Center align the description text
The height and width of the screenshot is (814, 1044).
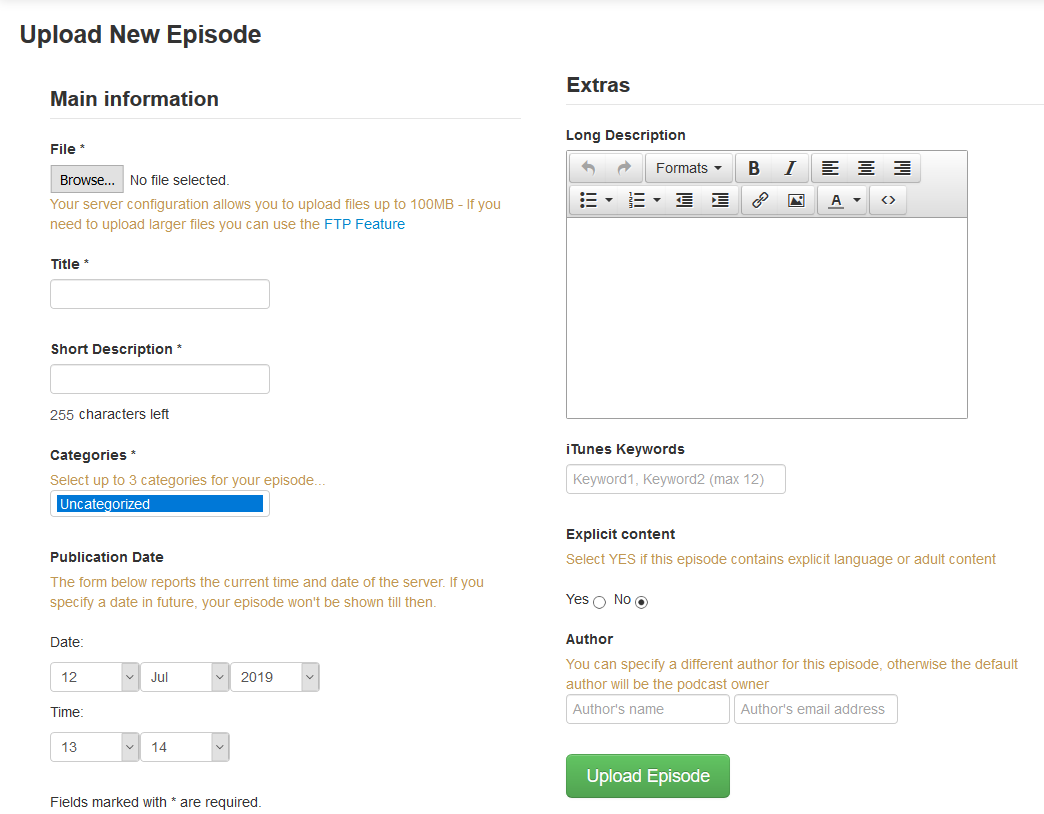coord(866,168)
